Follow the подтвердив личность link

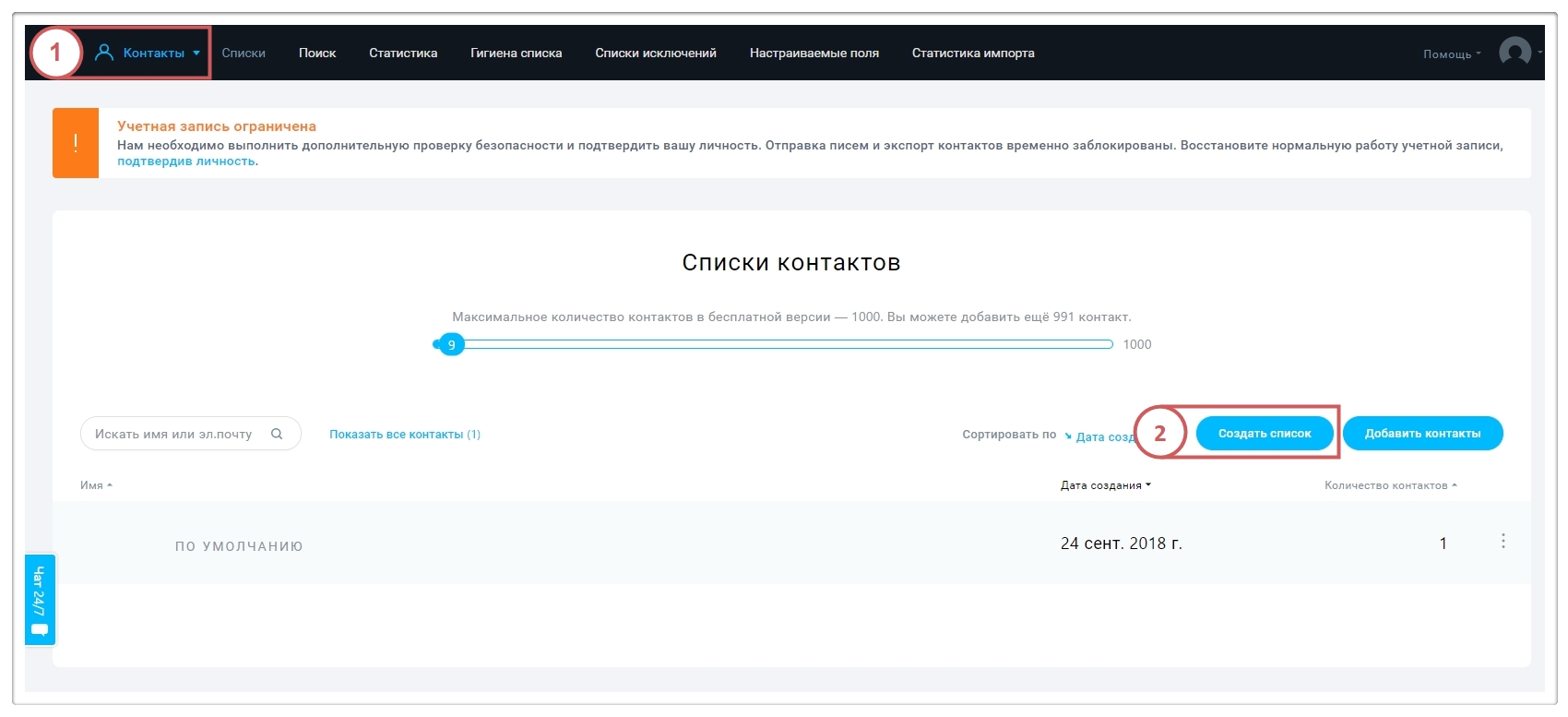[x=186, y=161]
